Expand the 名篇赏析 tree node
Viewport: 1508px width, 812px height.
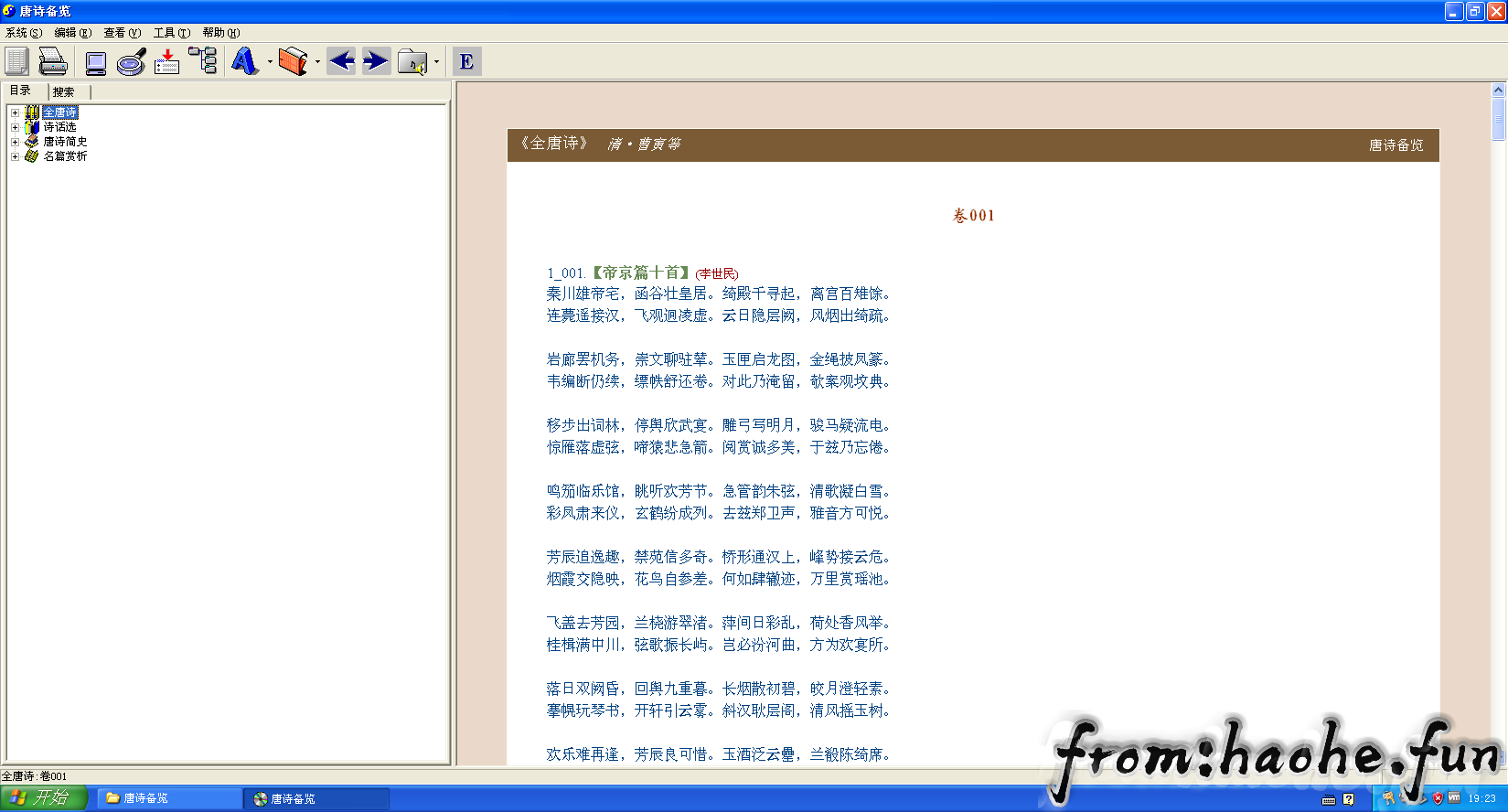pos(15,156)
